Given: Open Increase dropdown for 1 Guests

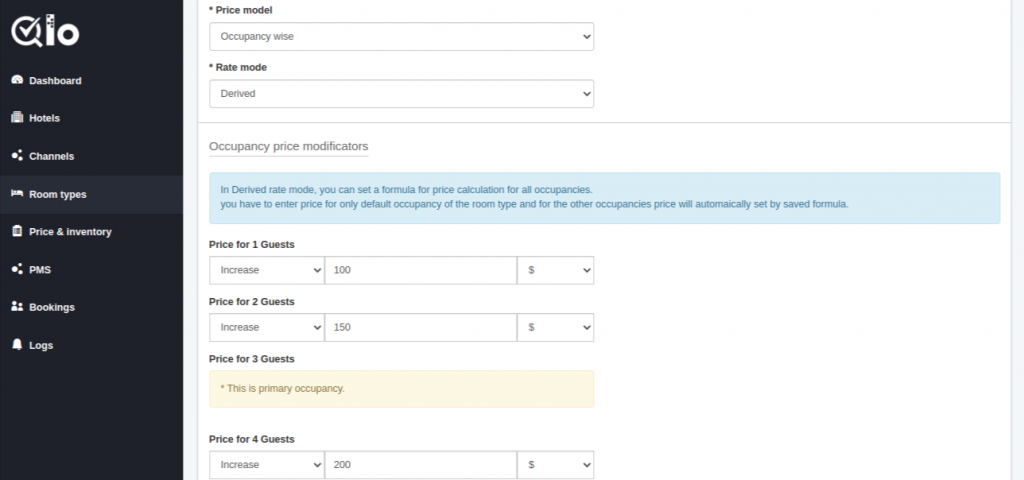Looking at the screenshot, I should (x=266, y=270).
